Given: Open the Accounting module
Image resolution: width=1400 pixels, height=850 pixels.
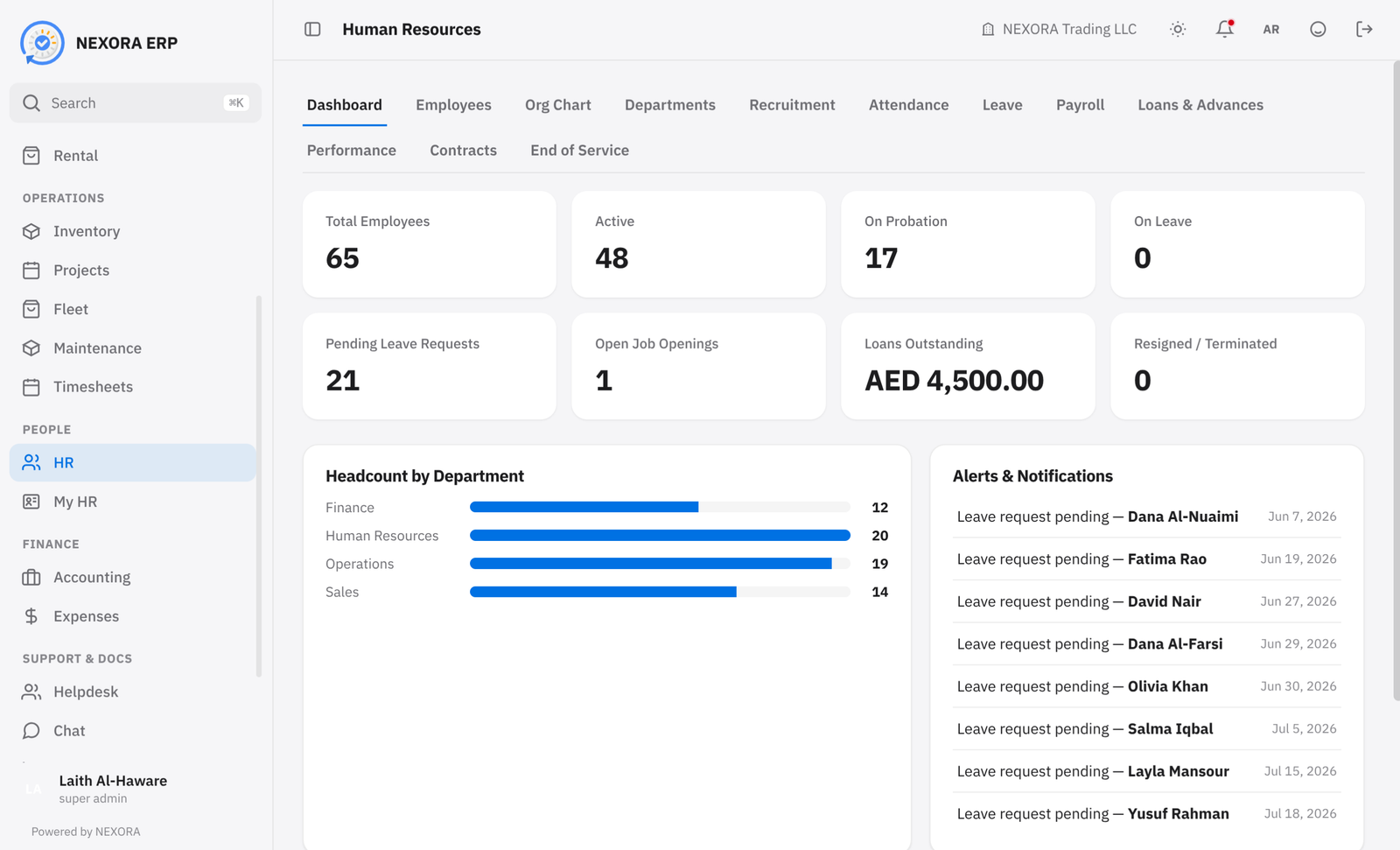Looking at the screenshot, I should point(133,578).
